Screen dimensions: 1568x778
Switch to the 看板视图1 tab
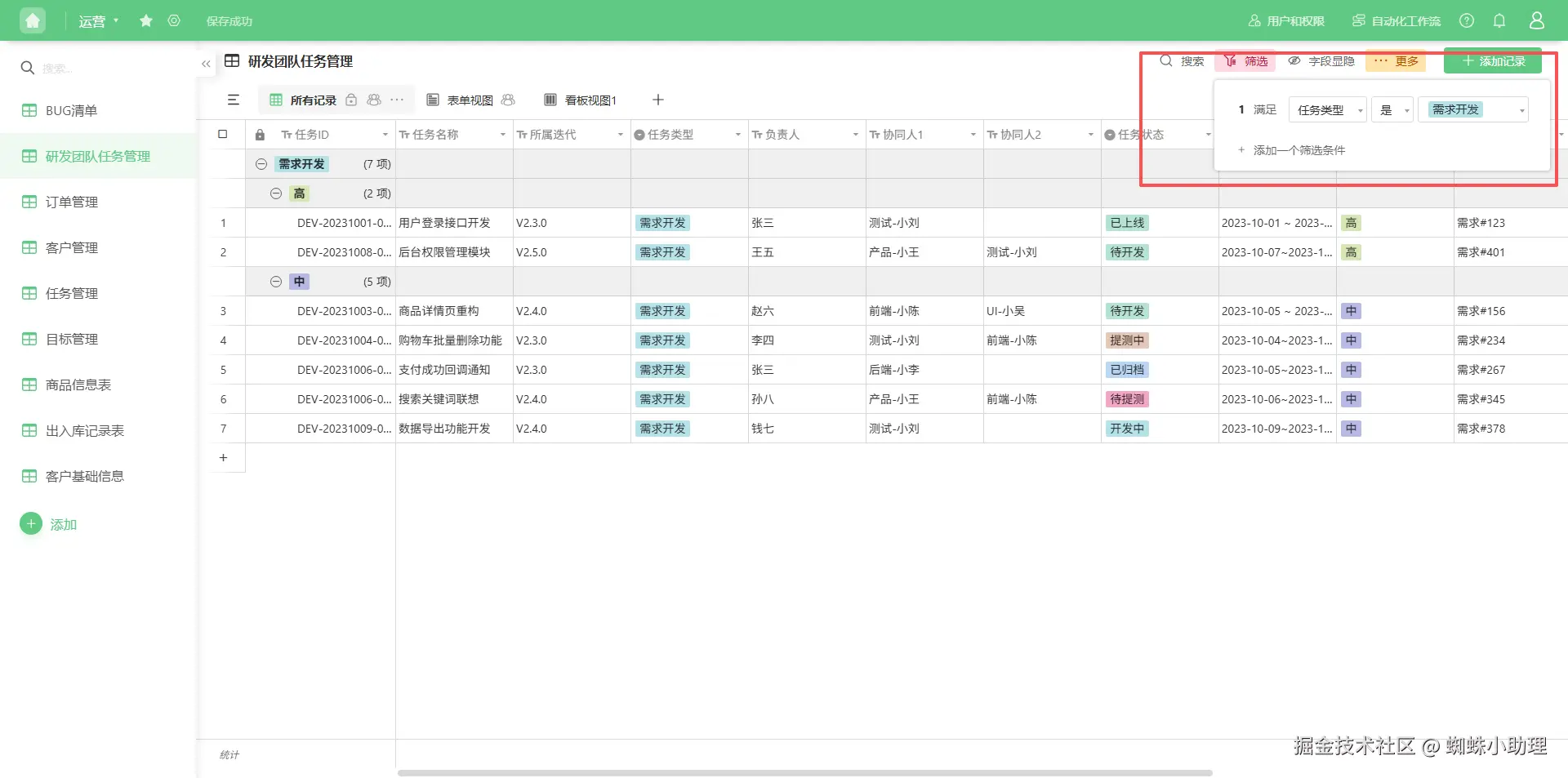click(581, 100)
